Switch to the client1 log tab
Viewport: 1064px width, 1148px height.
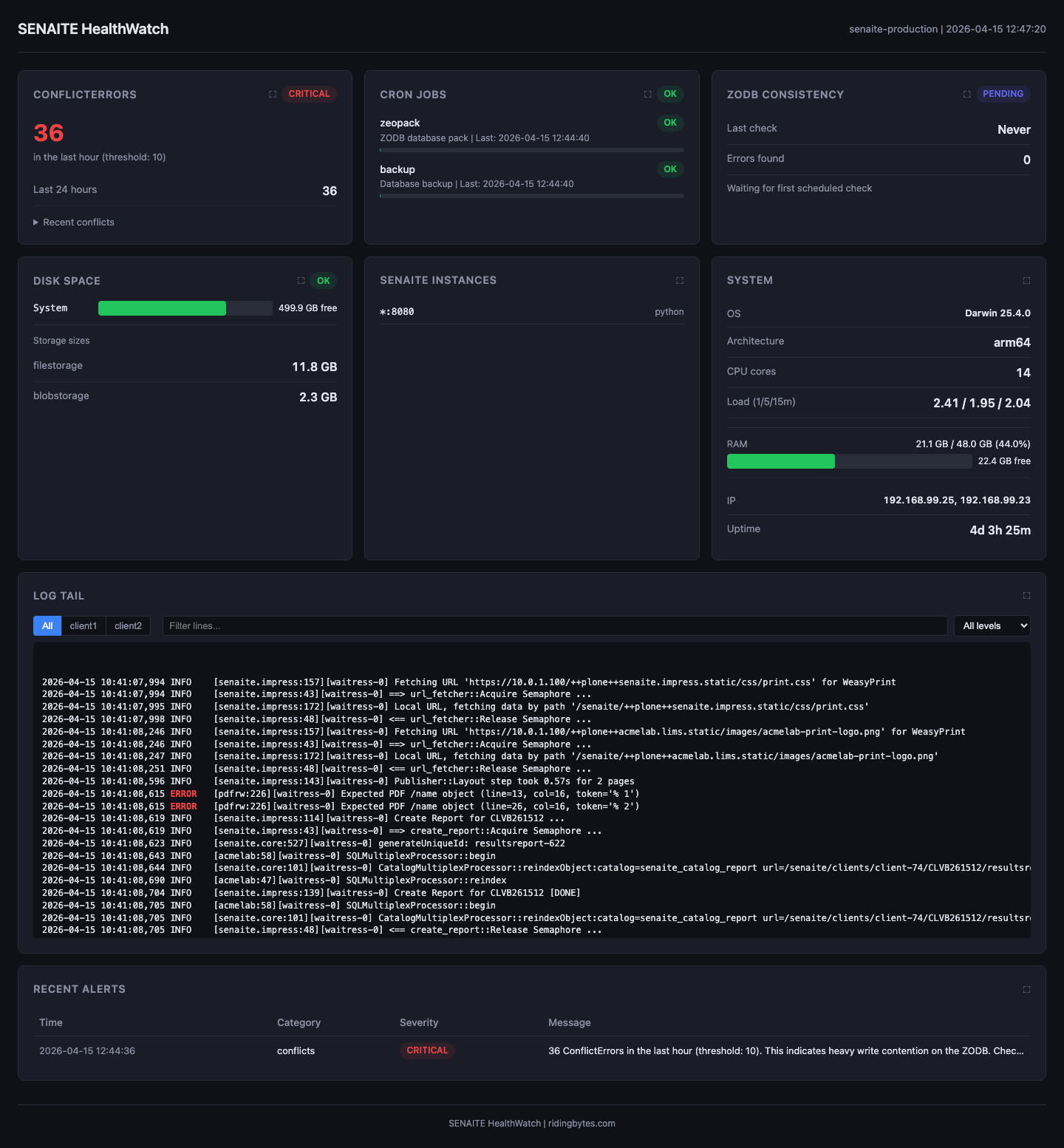(83, 625)
